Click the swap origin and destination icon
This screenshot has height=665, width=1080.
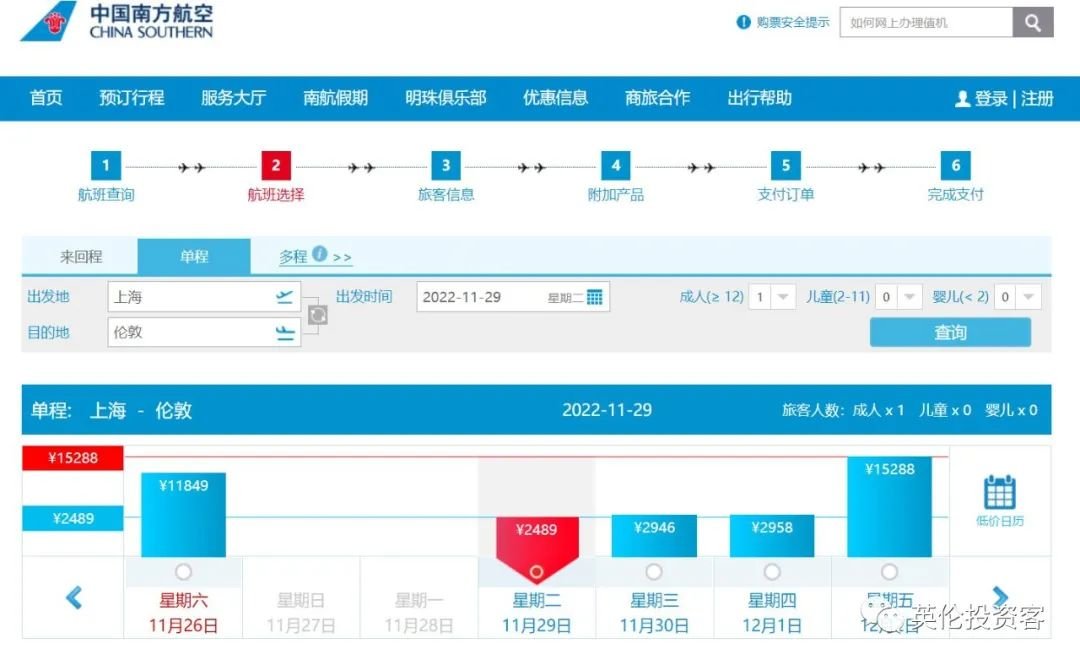[x=317, y=315]
